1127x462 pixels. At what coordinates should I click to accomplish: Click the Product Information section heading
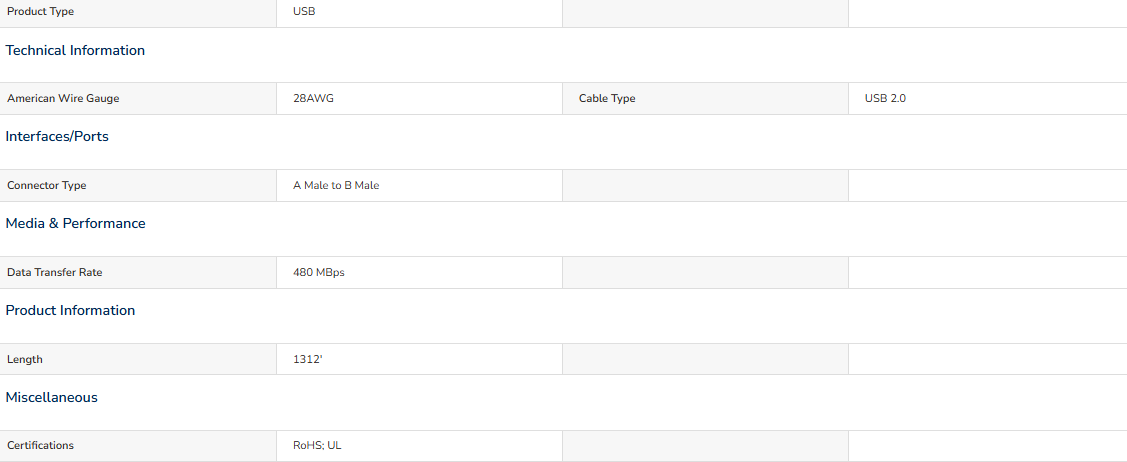pyautogui.click(x=70, y=310)
